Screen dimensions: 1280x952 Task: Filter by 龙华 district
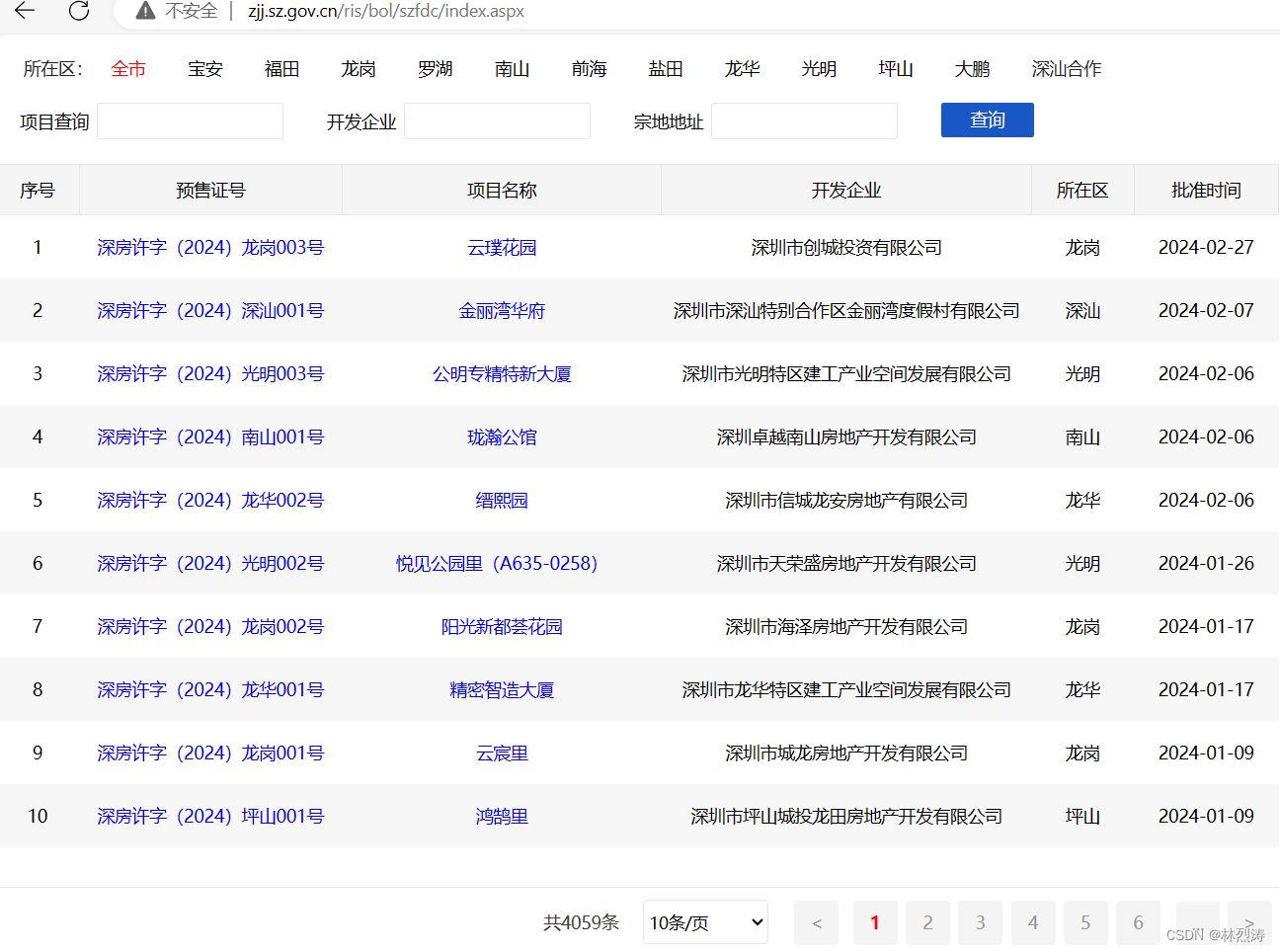point(743,69)
